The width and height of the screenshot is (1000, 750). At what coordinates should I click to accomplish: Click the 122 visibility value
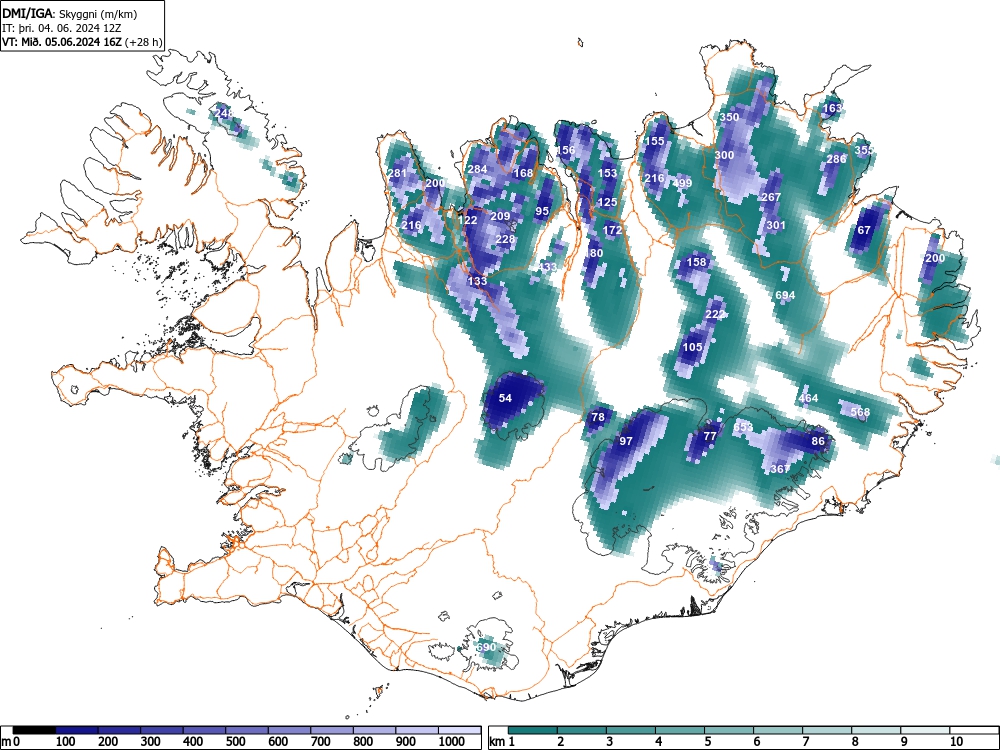[x=467, y=220]
